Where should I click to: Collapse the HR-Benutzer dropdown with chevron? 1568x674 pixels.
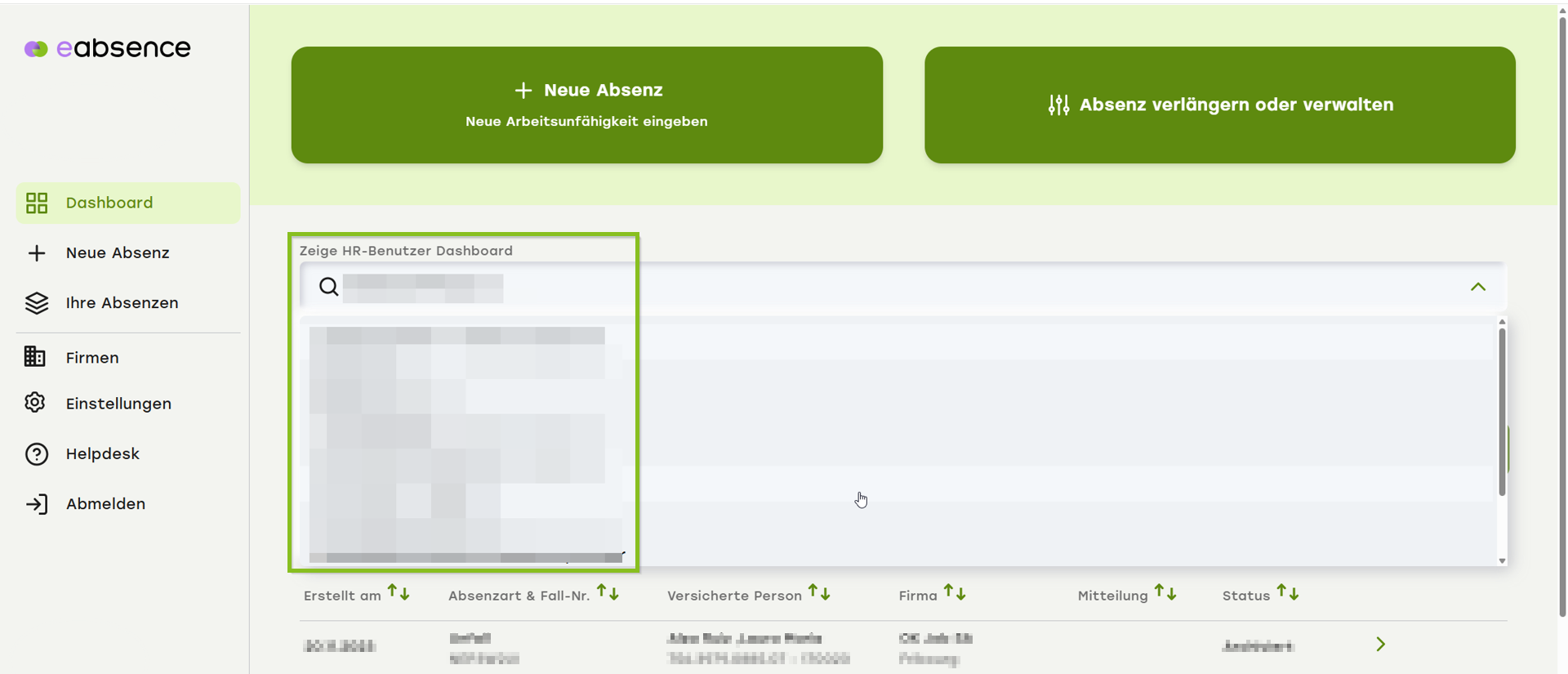(1477, 287)
